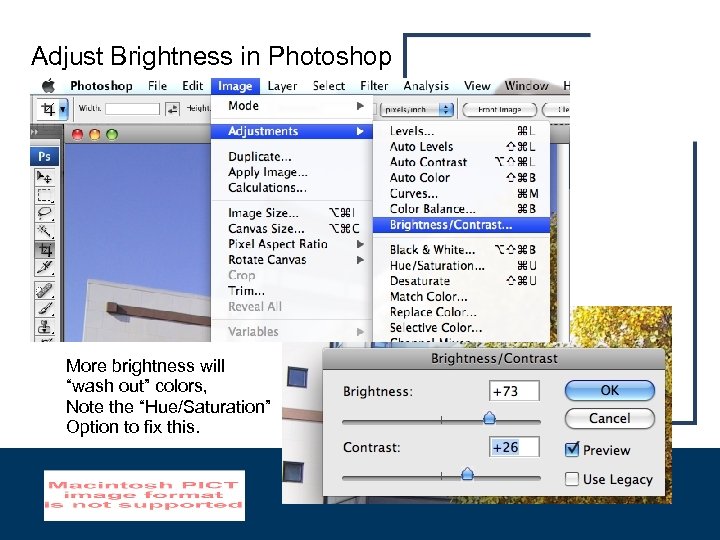Image resolution: width=720 pixels, height=540 pixels.
Task: Click the Contrast slider handle
Action: click(x=467, y=473)
